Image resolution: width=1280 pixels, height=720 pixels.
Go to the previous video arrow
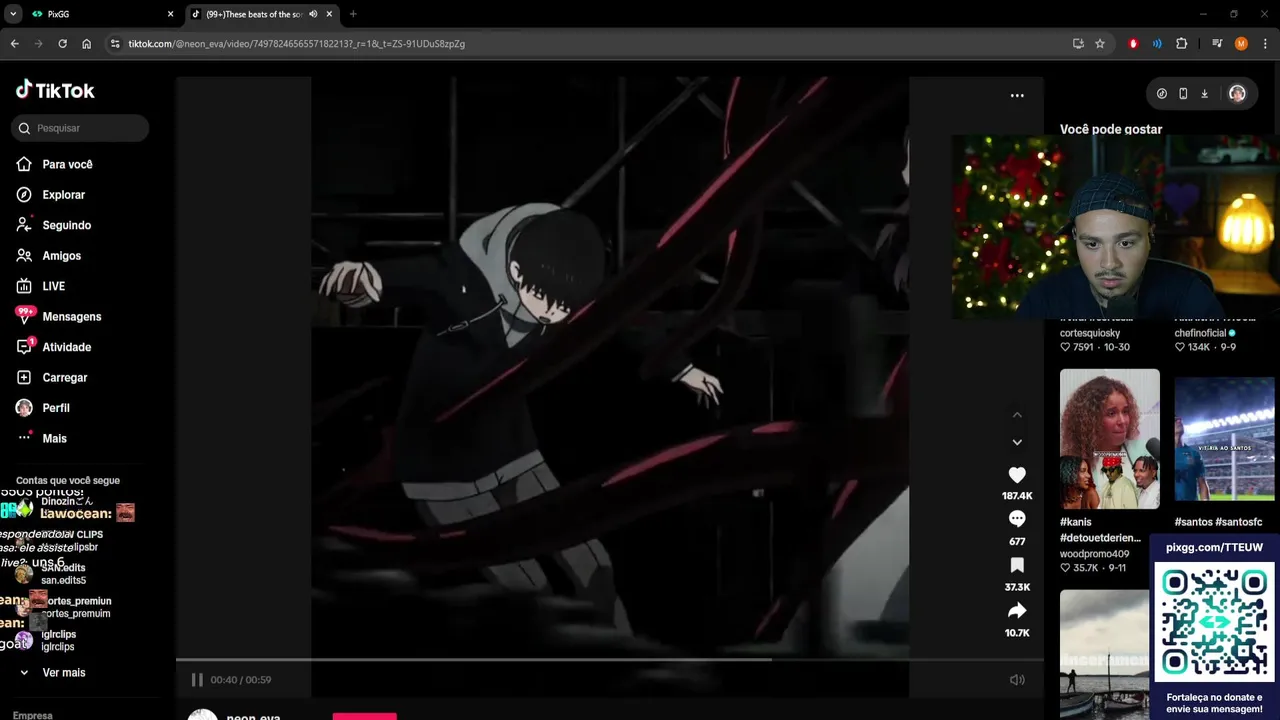[x=1017, y=415]
